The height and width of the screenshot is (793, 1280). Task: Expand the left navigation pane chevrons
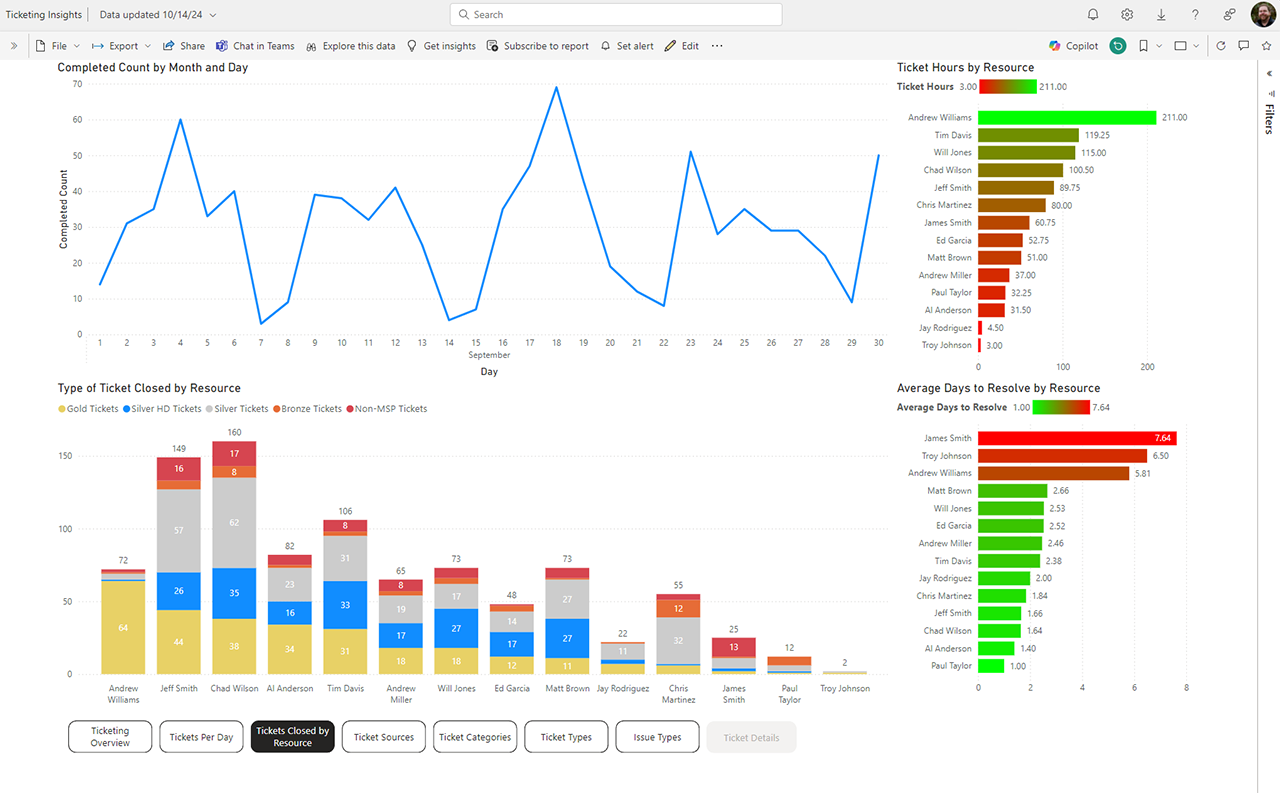14,46
